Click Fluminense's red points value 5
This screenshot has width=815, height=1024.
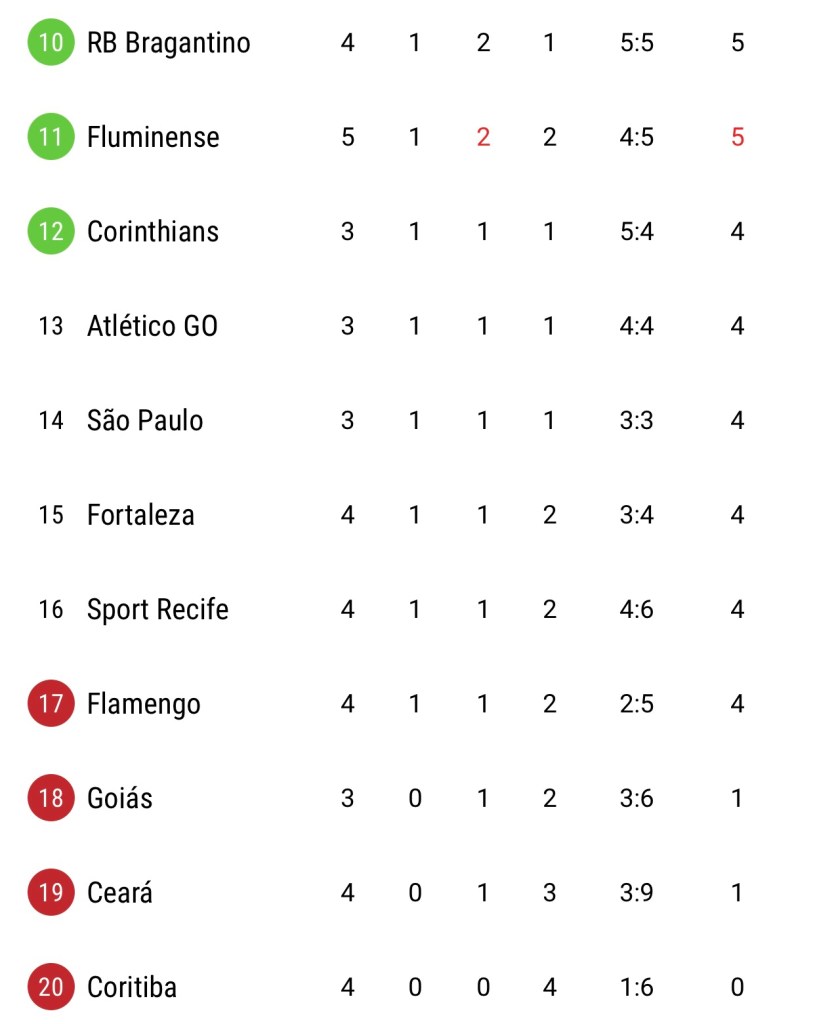(737, 137)
